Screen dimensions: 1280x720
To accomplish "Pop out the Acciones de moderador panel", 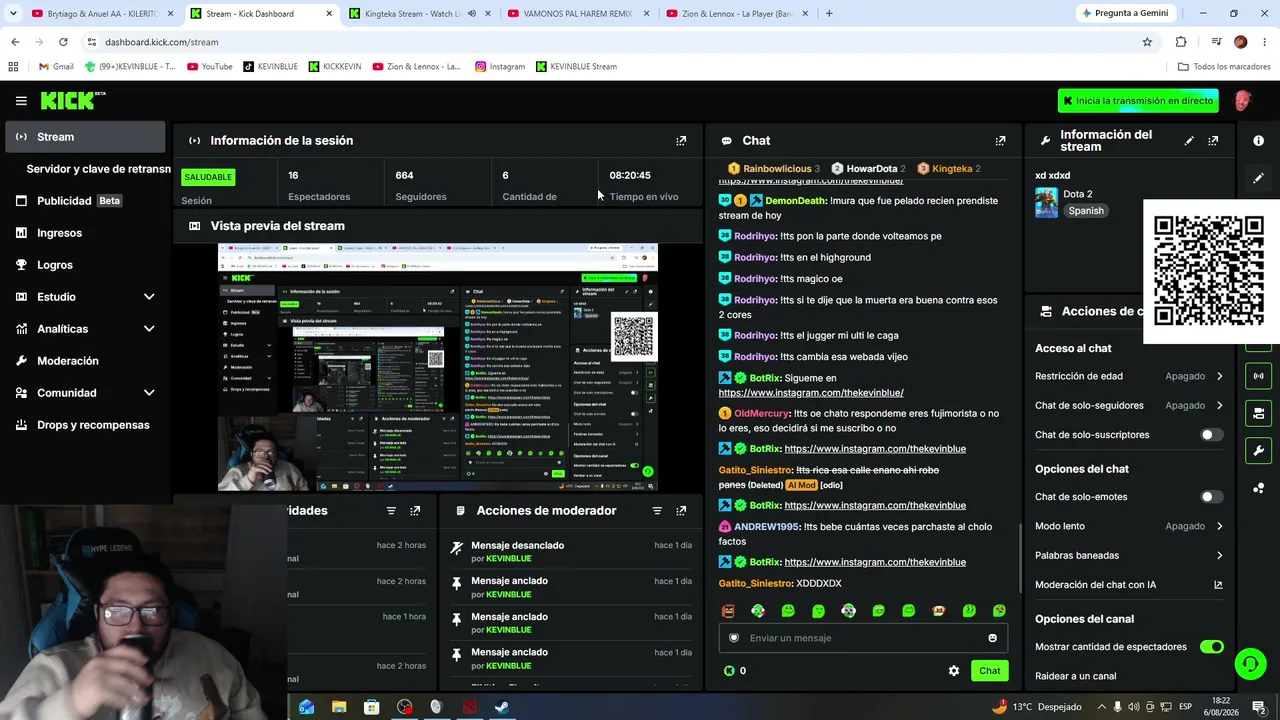I will [681, 511].
